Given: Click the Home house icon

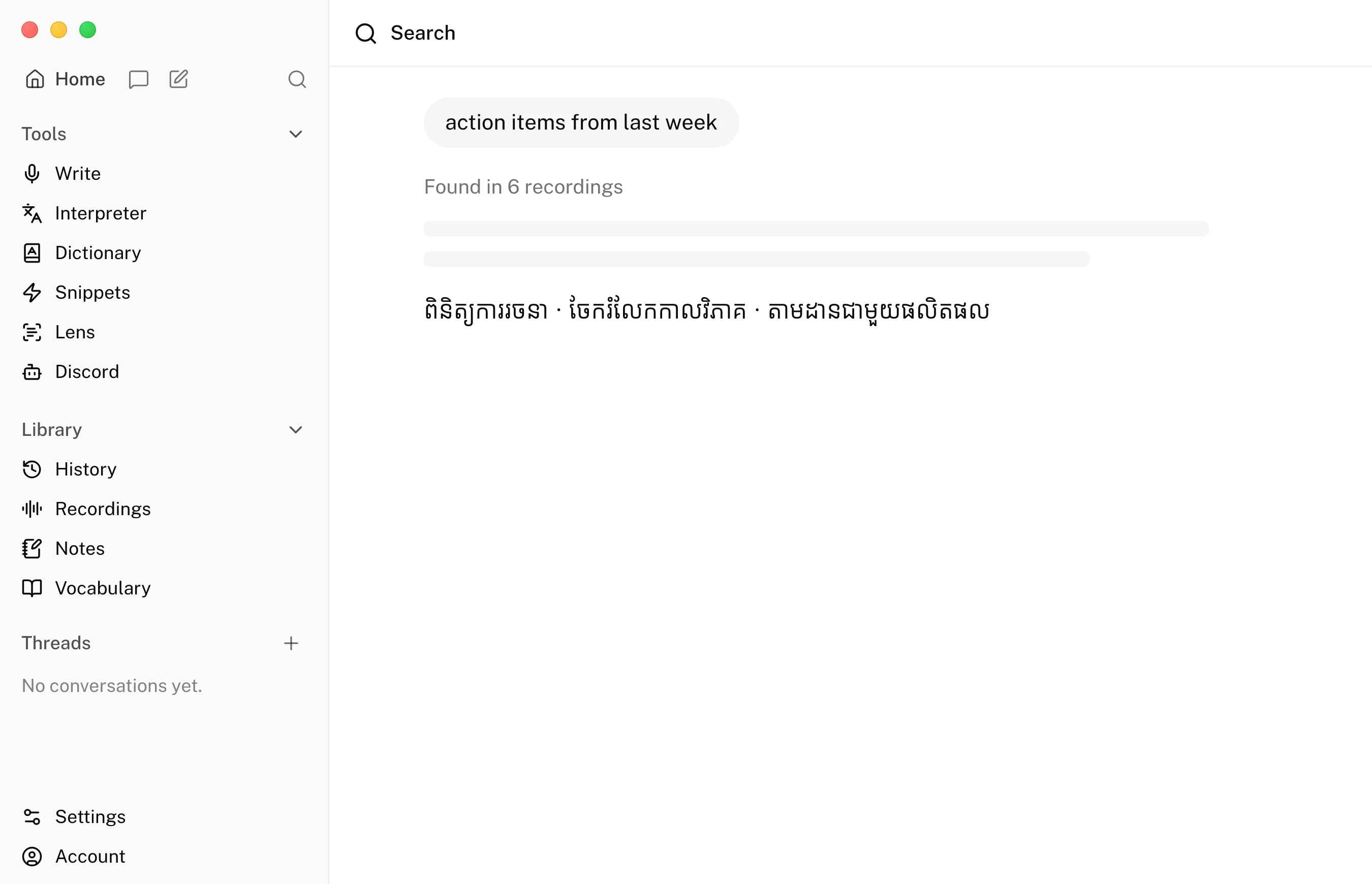Looking at the screenshot, I should 35,79.
